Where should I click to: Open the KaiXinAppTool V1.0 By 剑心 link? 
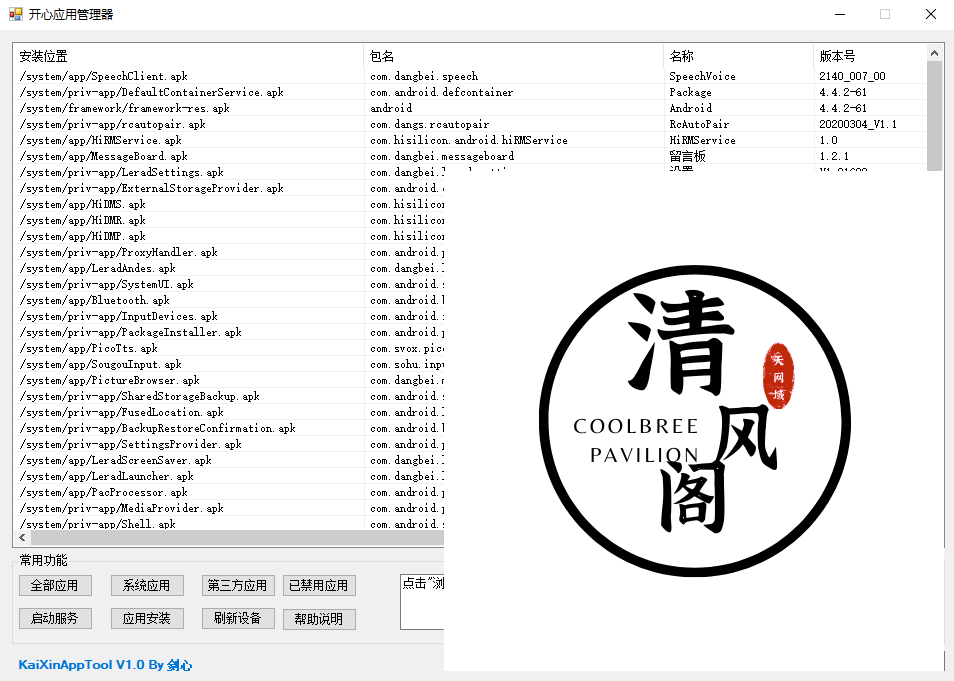pyautogui.click(x=105, y=665)
